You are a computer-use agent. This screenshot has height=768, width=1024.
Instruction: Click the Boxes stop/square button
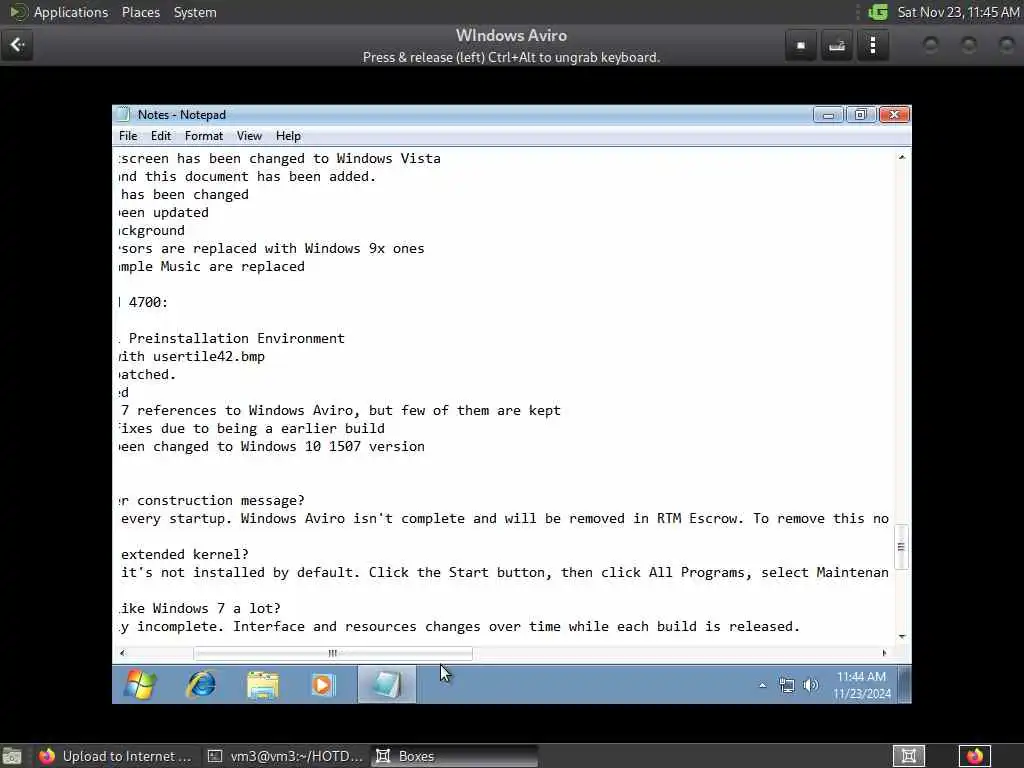(801, 45)
